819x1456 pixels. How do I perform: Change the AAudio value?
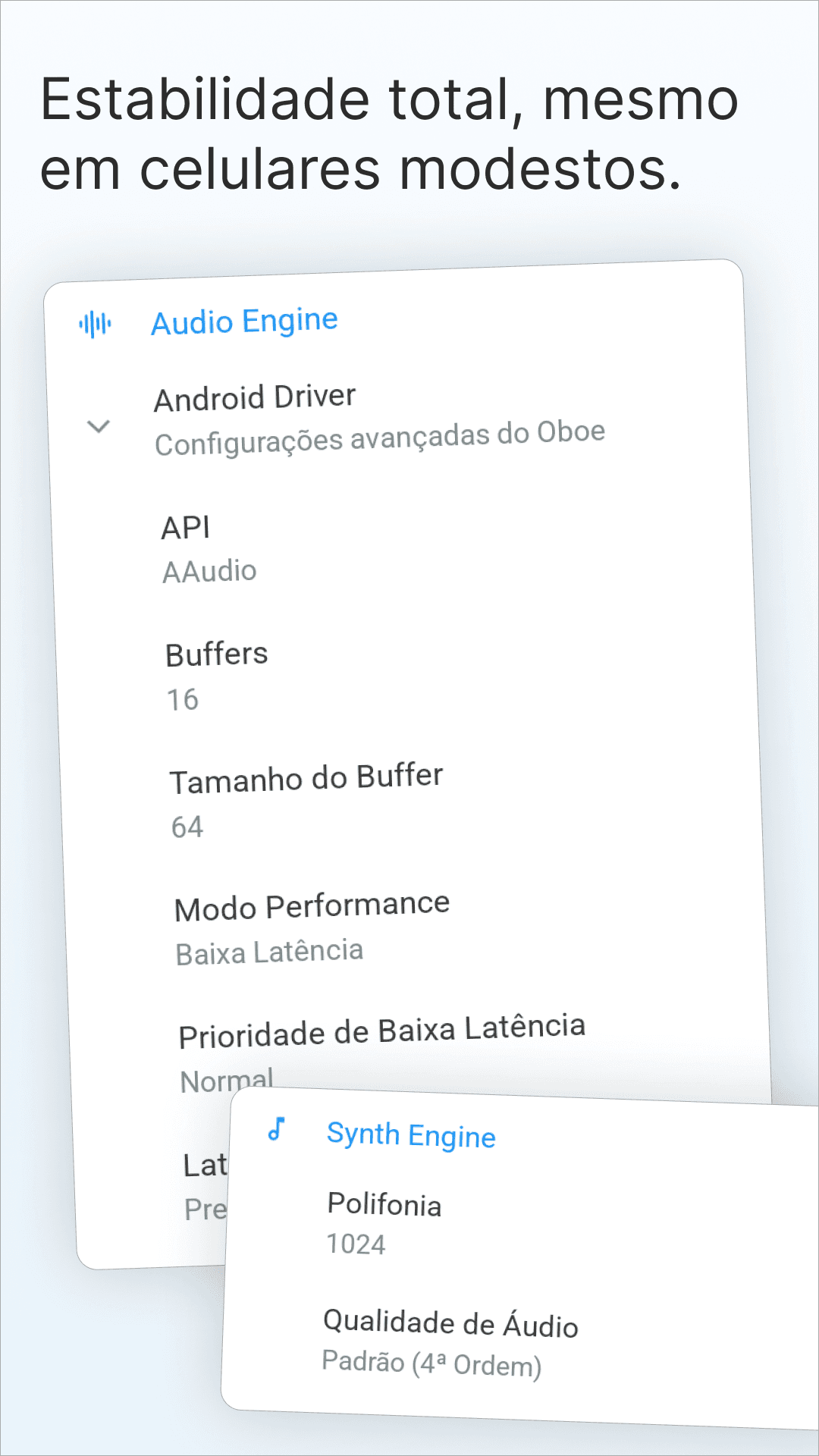coord(210,571)
